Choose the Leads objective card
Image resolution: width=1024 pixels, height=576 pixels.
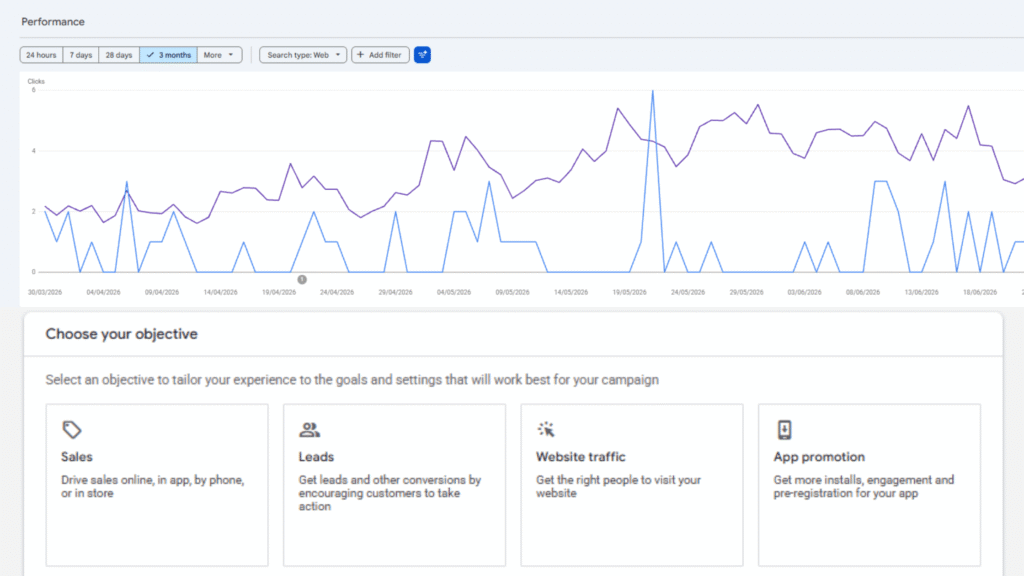394,485
